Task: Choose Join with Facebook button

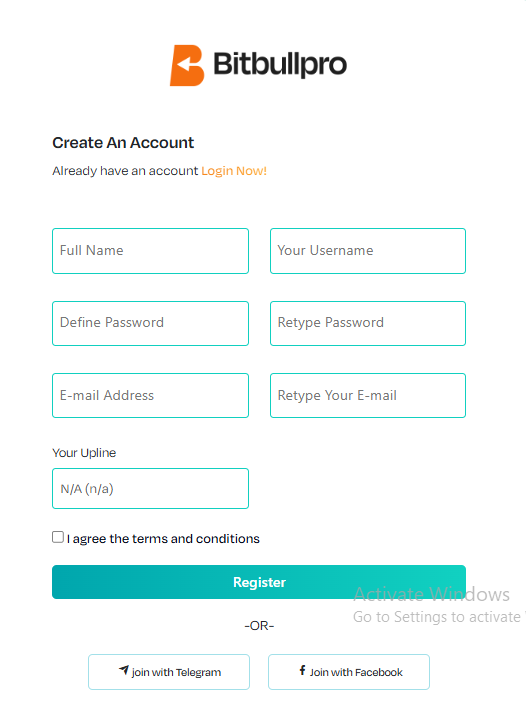Action: pyautogui.click(x=349, y=672)
